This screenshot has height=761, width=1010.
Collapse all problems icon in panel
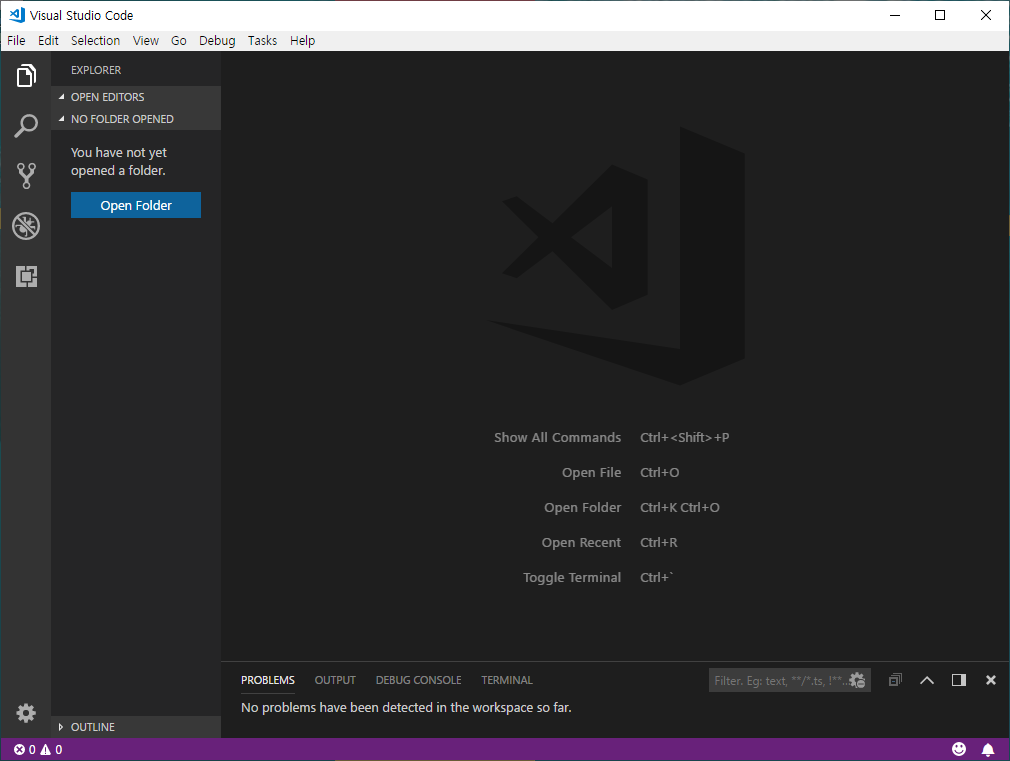[895, 680]
